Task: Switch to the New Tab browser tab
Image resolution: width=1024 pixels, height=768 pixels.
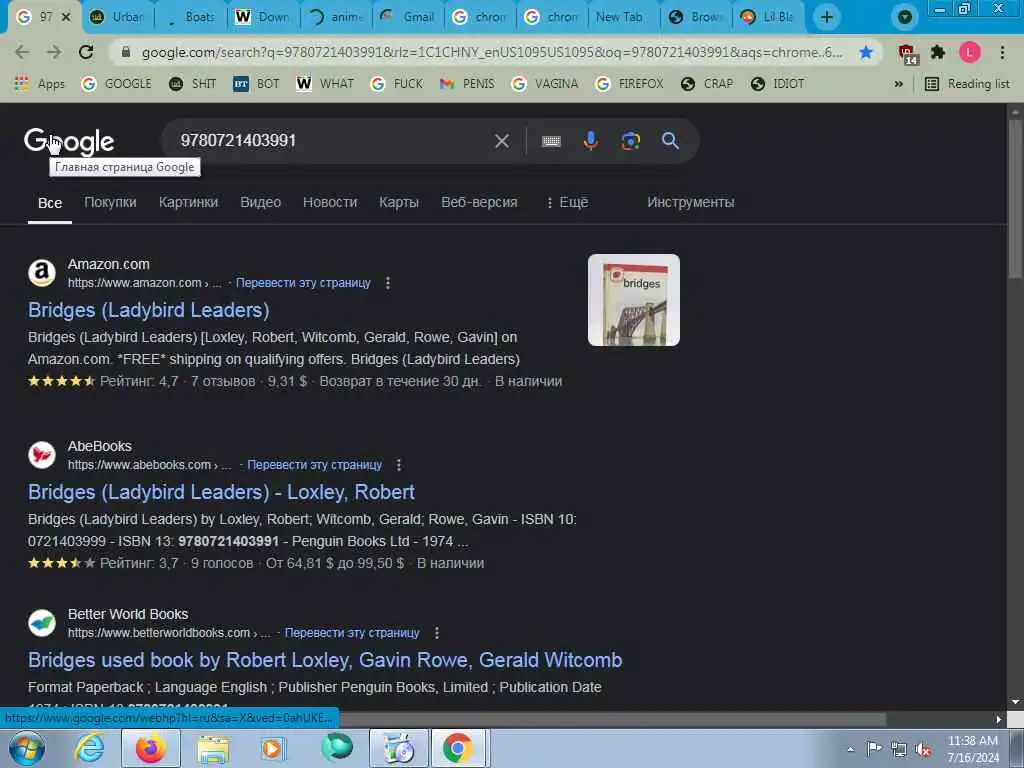Action: pos(618,17)
